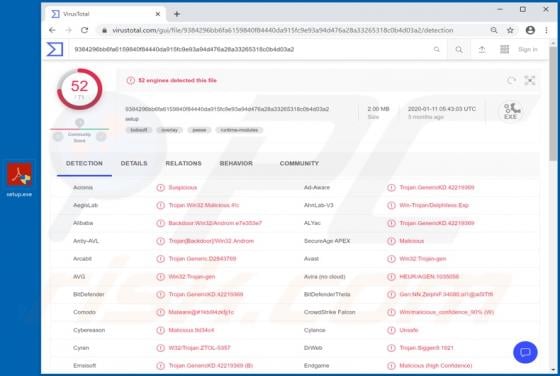Click the Acronis engine name

pos(83,187)
